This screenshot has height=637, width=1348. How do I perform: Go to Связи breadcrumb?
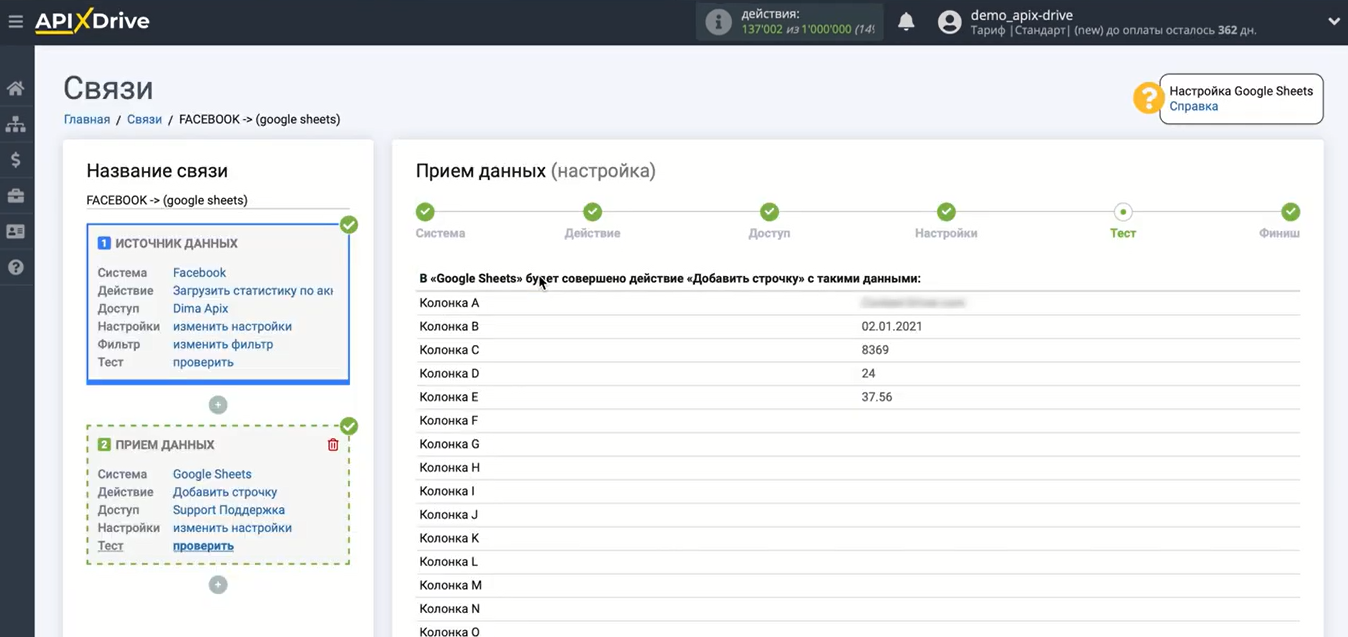[144, 119]
